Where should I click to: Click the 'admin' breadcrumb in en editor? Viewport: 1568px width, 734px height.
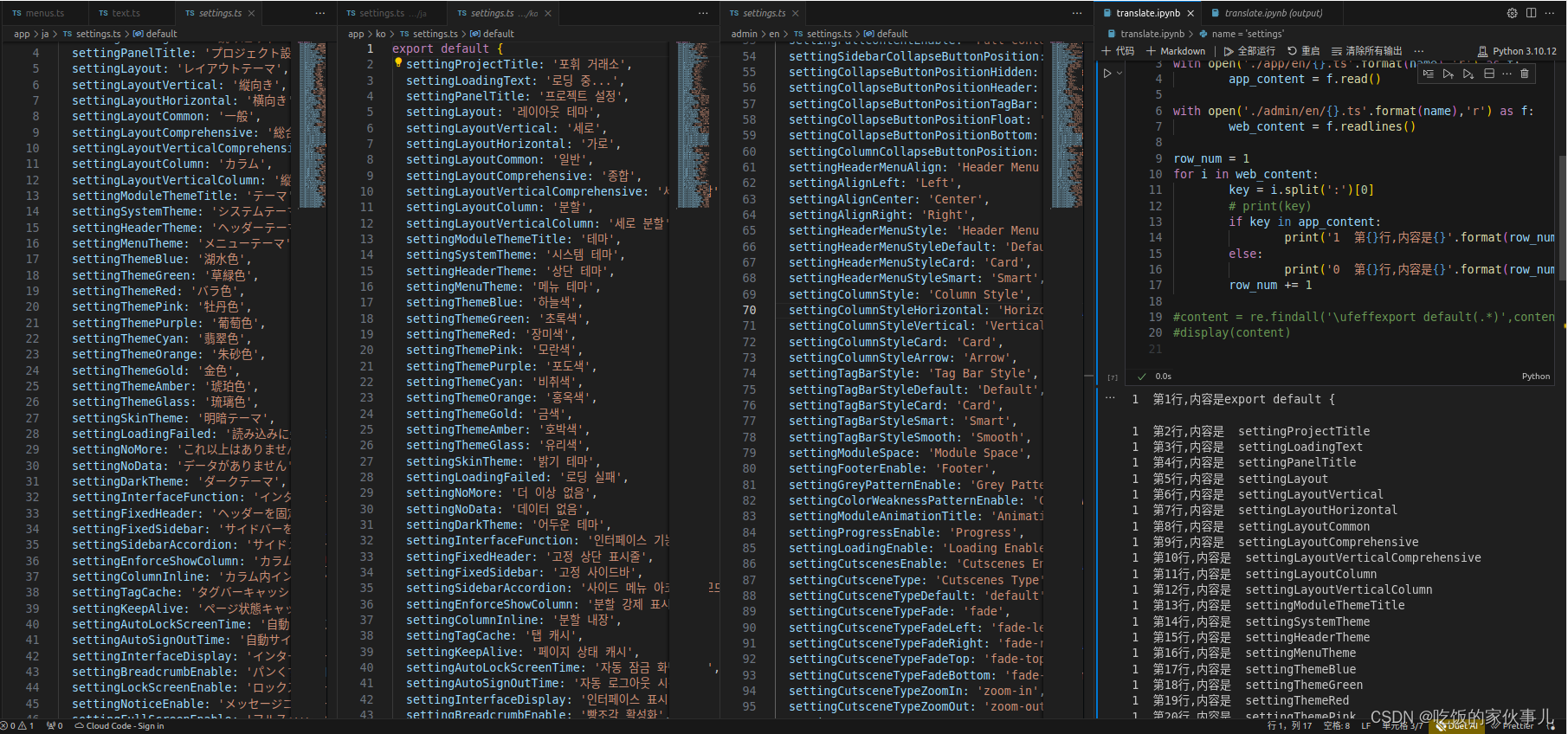[744, 34]
